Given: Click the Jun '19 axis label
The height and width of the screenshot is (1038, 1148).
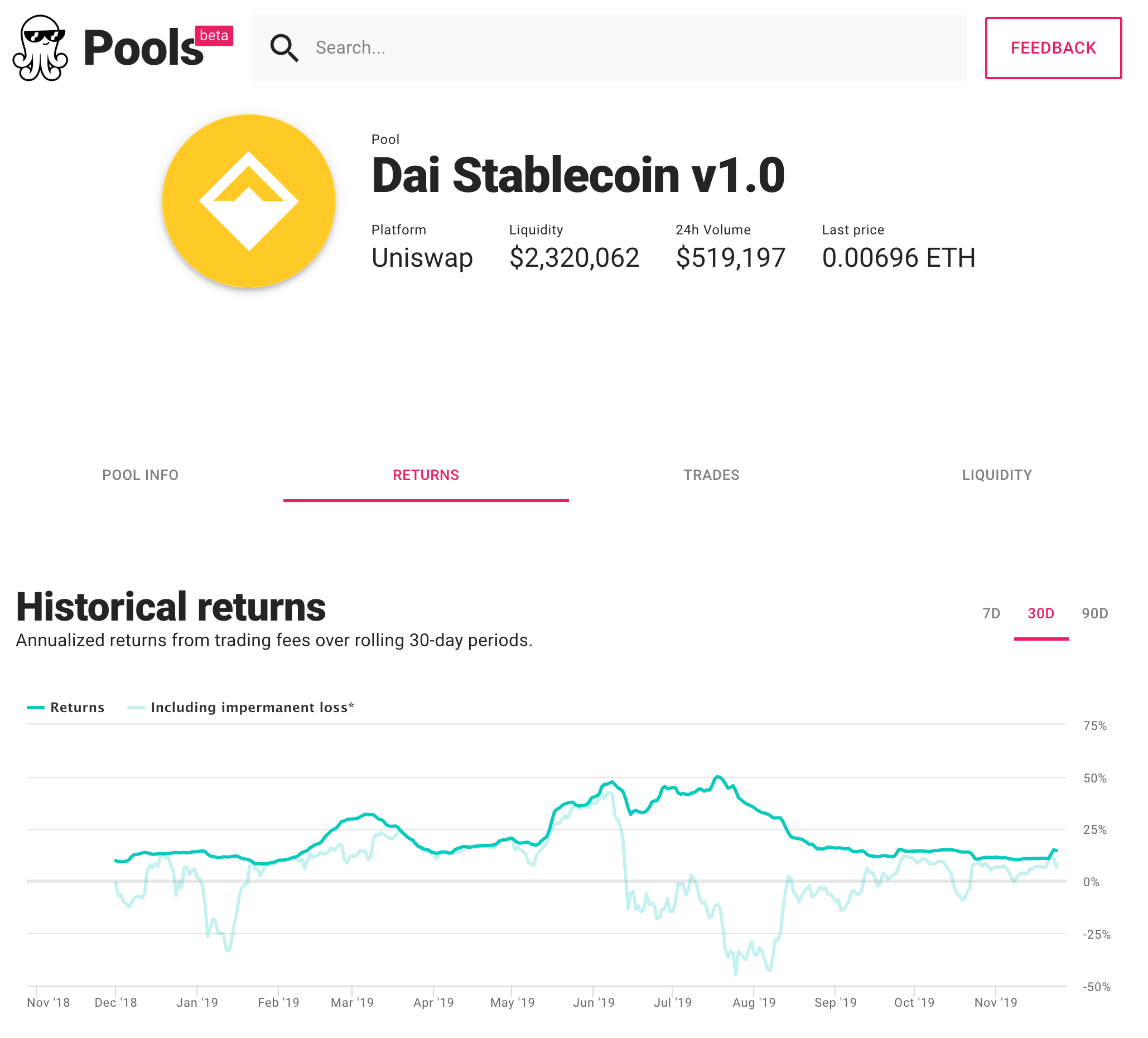Looking at the screenshot, I should (594, 1003).
